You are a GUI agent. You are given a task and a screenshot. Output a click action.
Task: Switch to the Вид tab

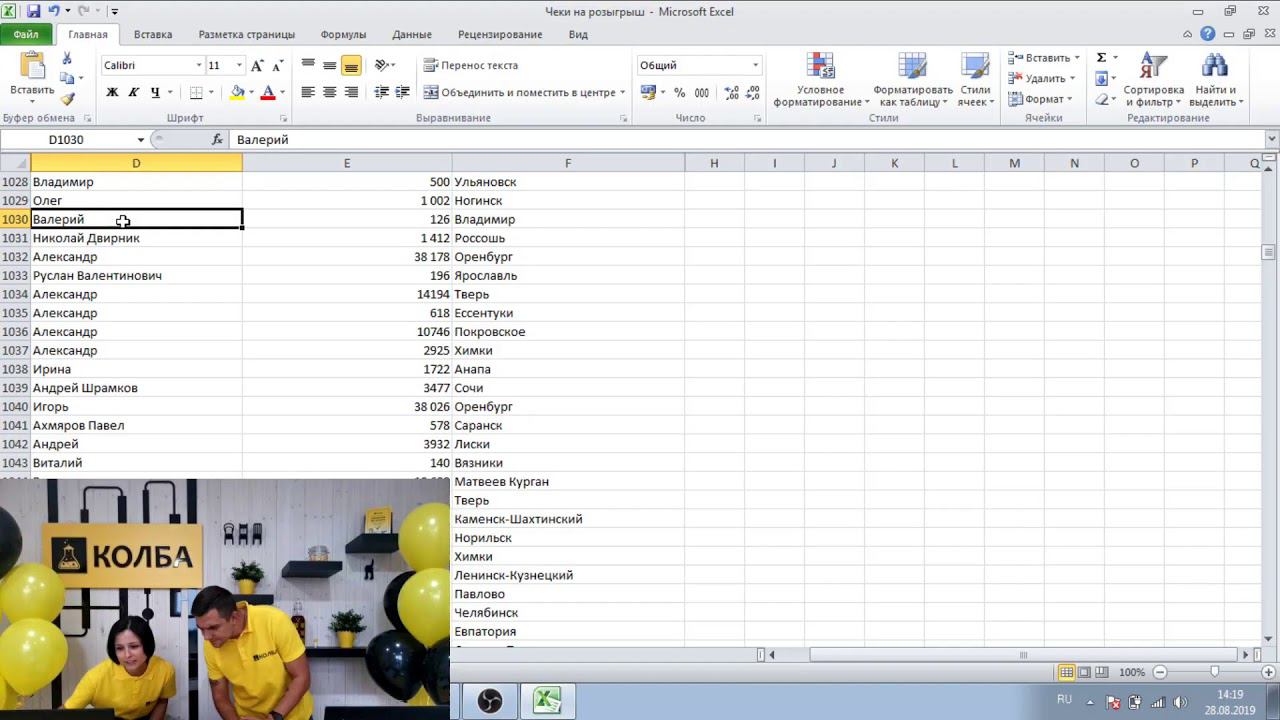[x=578, y=34]
